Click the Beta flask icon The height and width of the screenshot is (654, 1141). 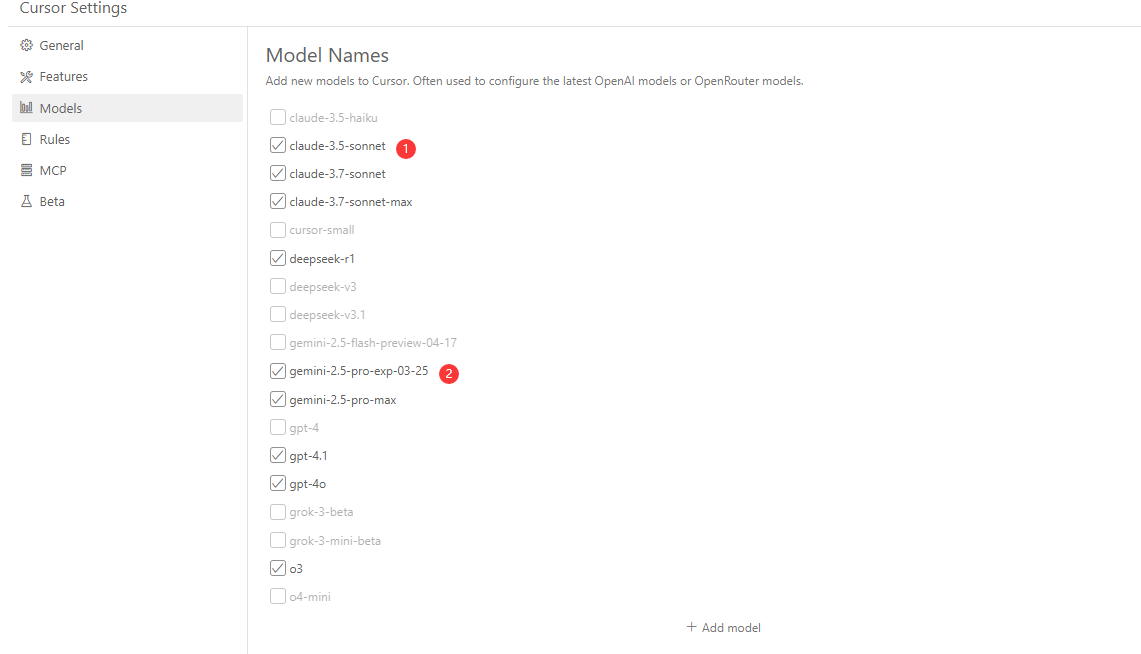tap(27, 202)
